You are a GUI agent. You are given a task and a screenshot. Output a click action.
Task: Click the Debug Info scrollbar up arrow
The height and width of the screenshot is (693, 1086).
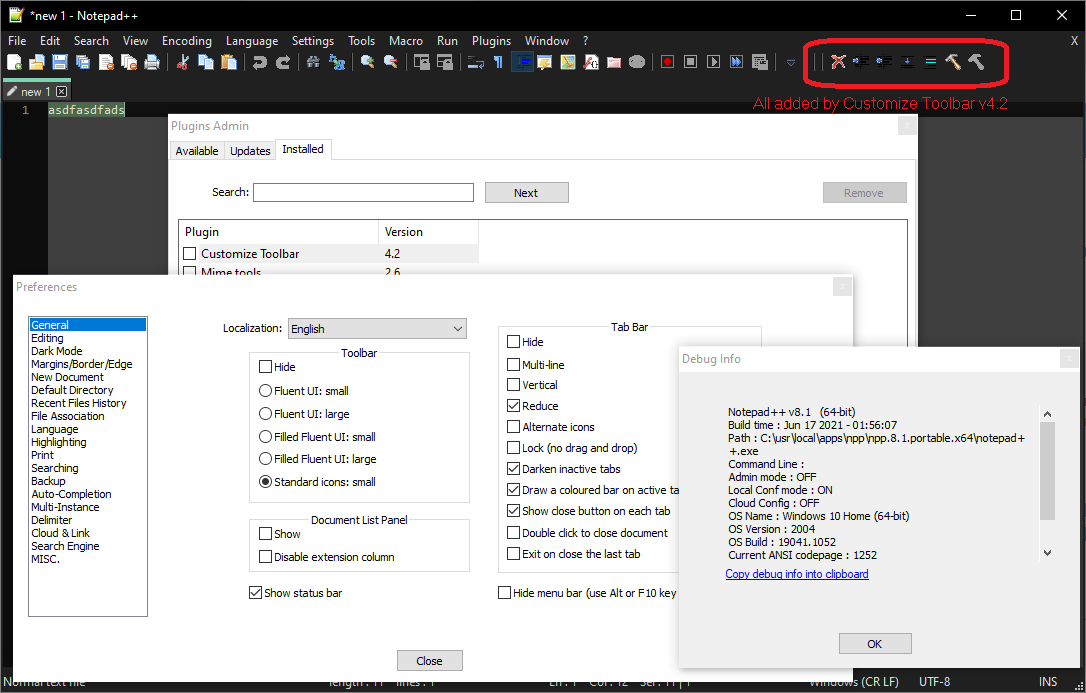pyautogui.click(x=1047, y=414)
